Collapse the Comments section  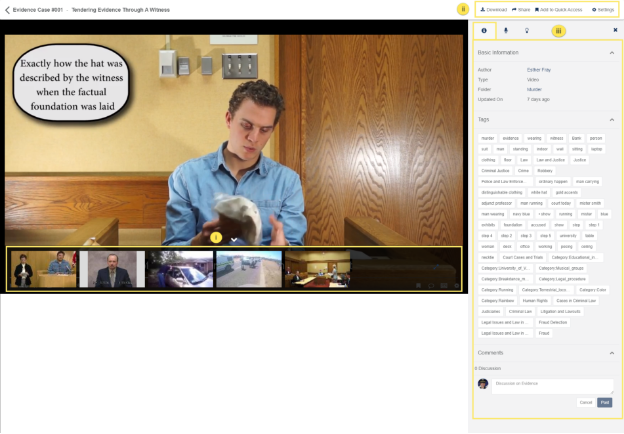tap(612, 353)
